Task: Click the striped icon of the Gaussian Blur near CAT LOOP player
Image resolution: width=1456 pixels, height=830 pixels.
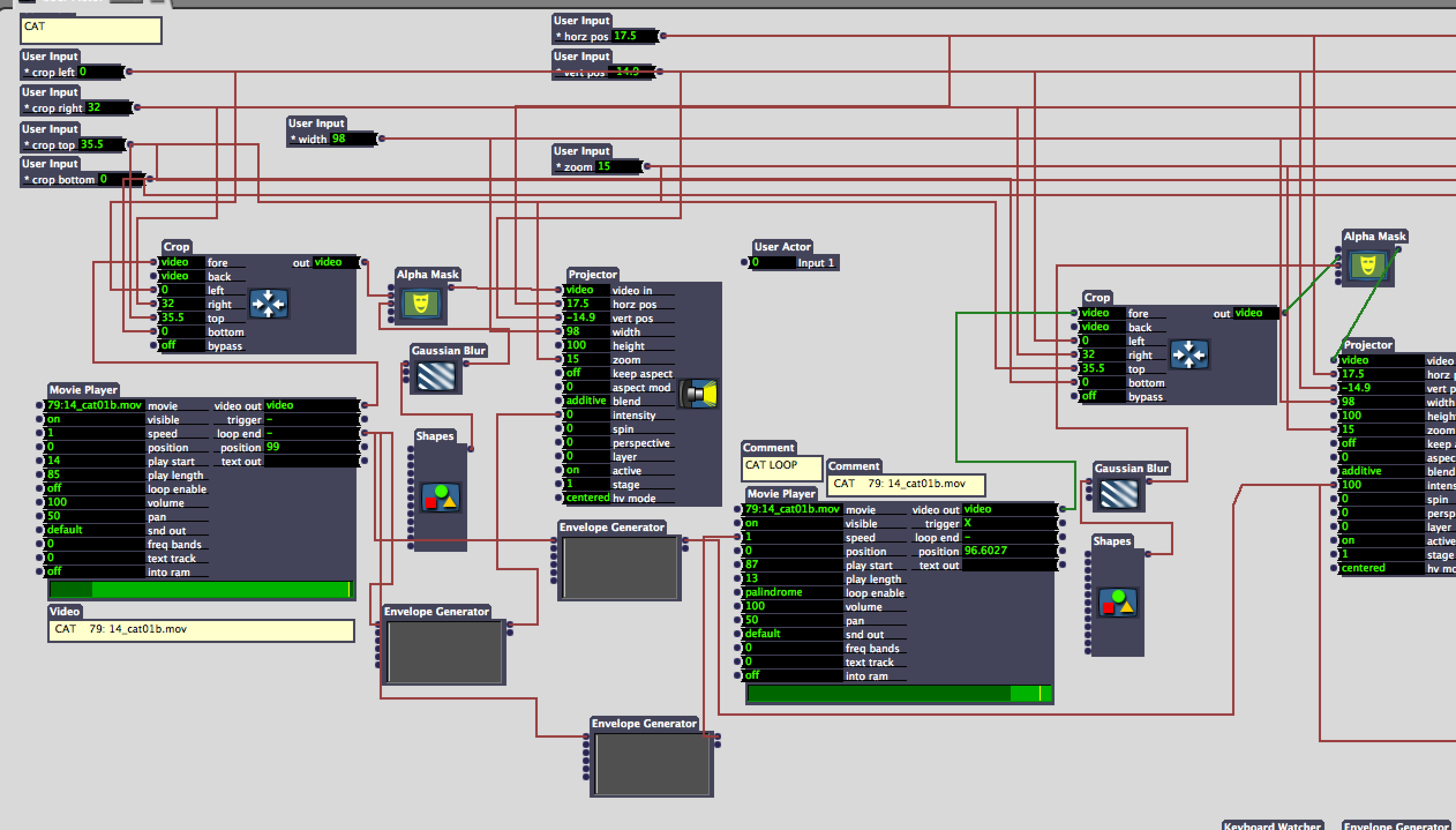Action: point(1119,494)
